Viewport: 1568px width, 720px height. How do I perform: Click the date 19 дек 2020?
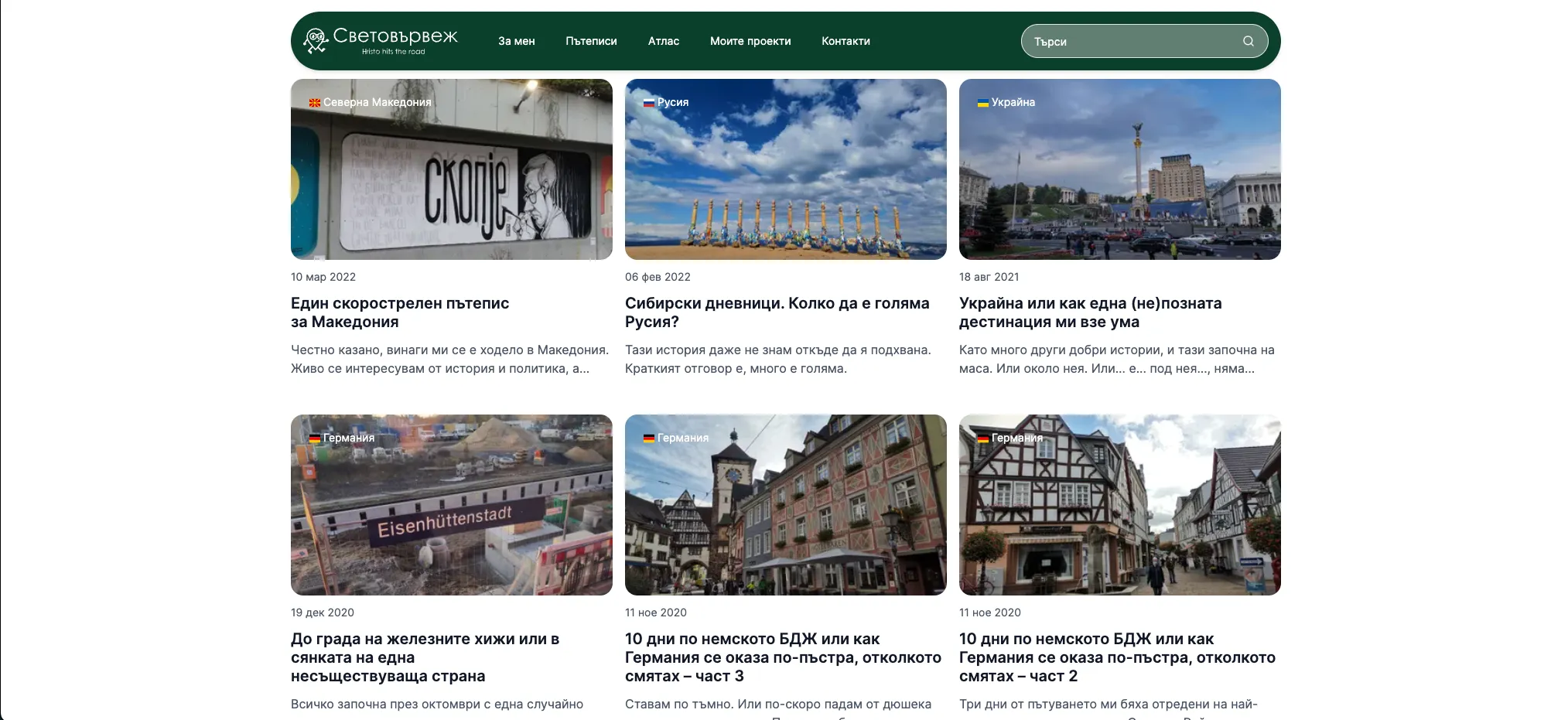pyautogui.click(x=323, y=613)
